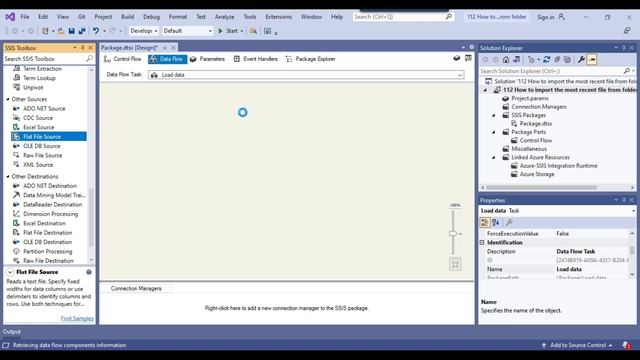Select Flat File Destination component
The height and width of the screenshot is (360, 640).
coord(47,233)
